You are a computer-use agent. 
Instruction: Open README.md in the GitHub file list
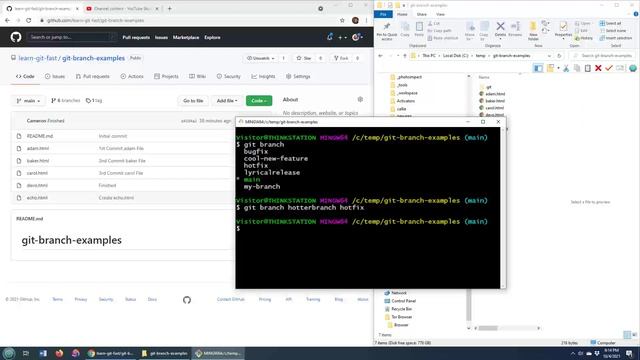[x=40, y=136]
